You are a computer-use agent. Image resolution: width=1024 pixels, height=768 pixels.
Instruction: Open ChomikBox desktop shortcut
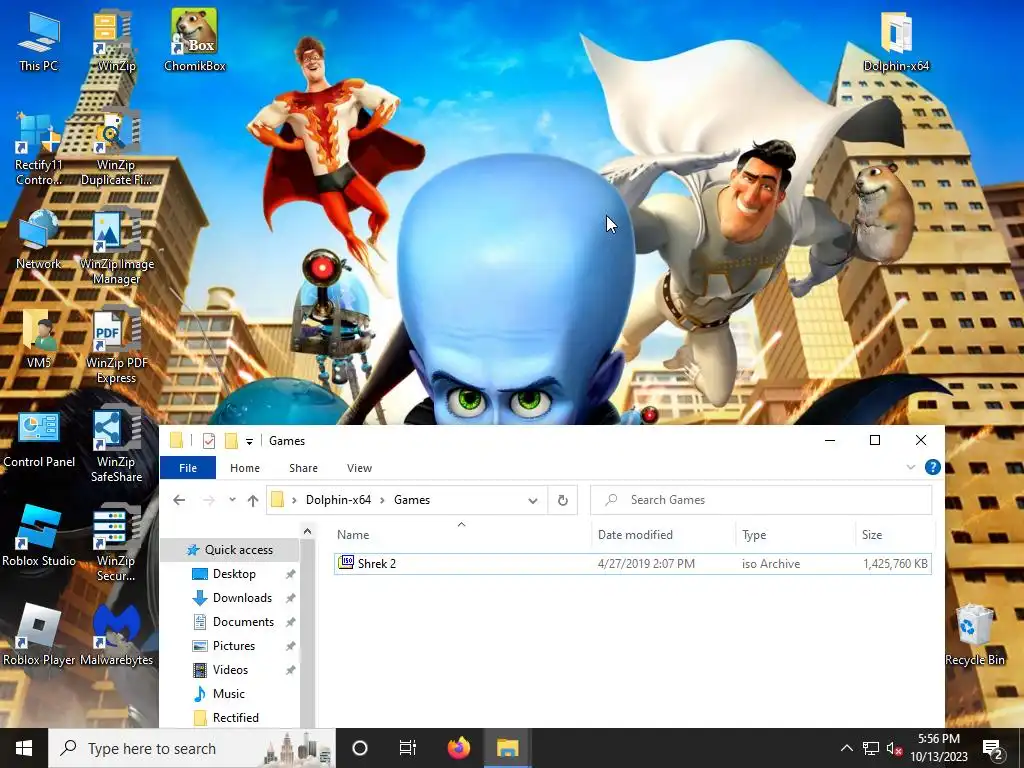point(195,41)
